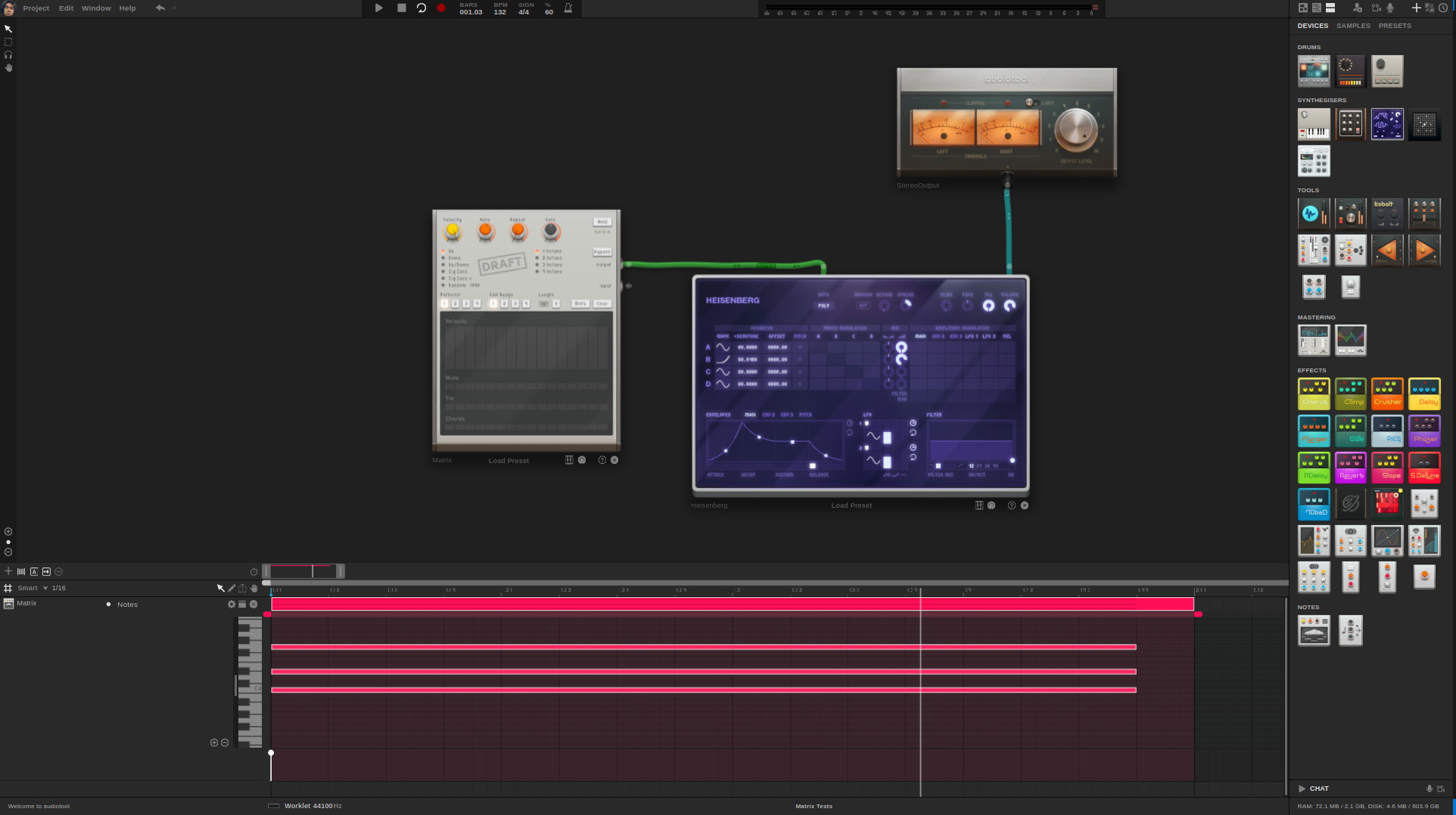Toggle the microphone icon in top-right toolbar
This screenshot has height=815, width=1456.
tap(1390, 8)
